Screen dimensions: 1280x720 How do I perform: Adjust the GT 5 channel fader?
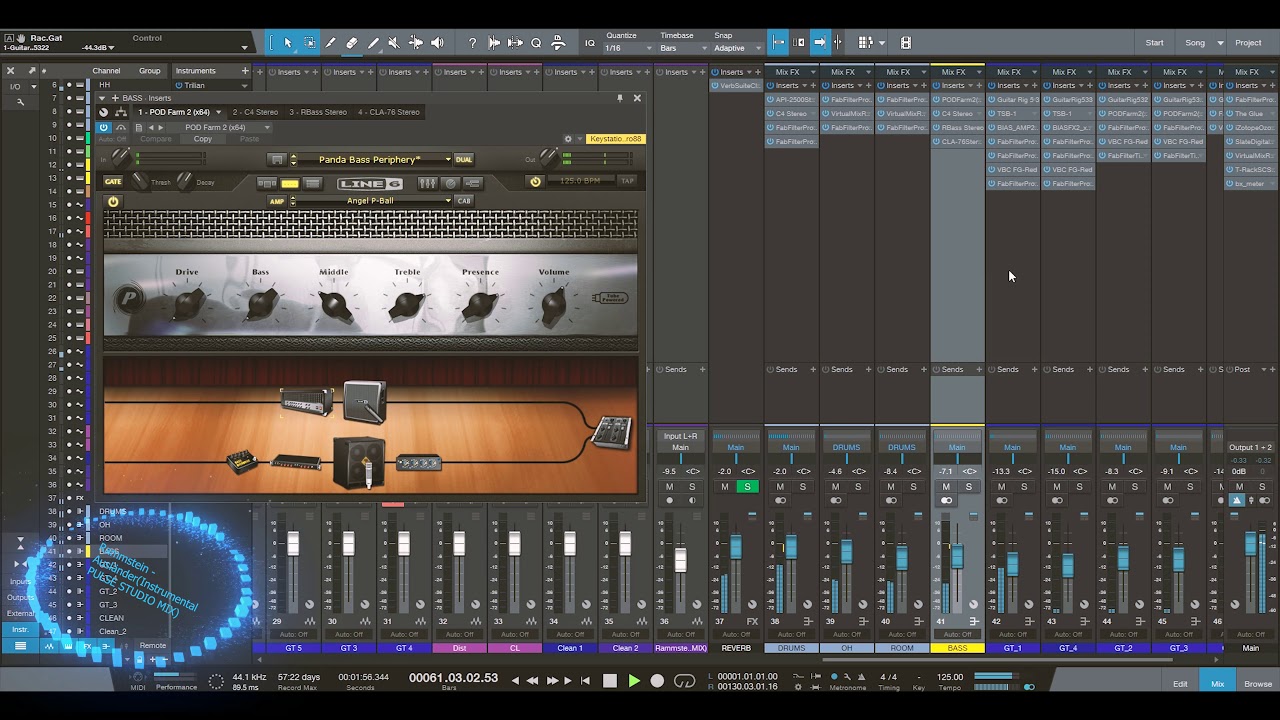(293, 544)
